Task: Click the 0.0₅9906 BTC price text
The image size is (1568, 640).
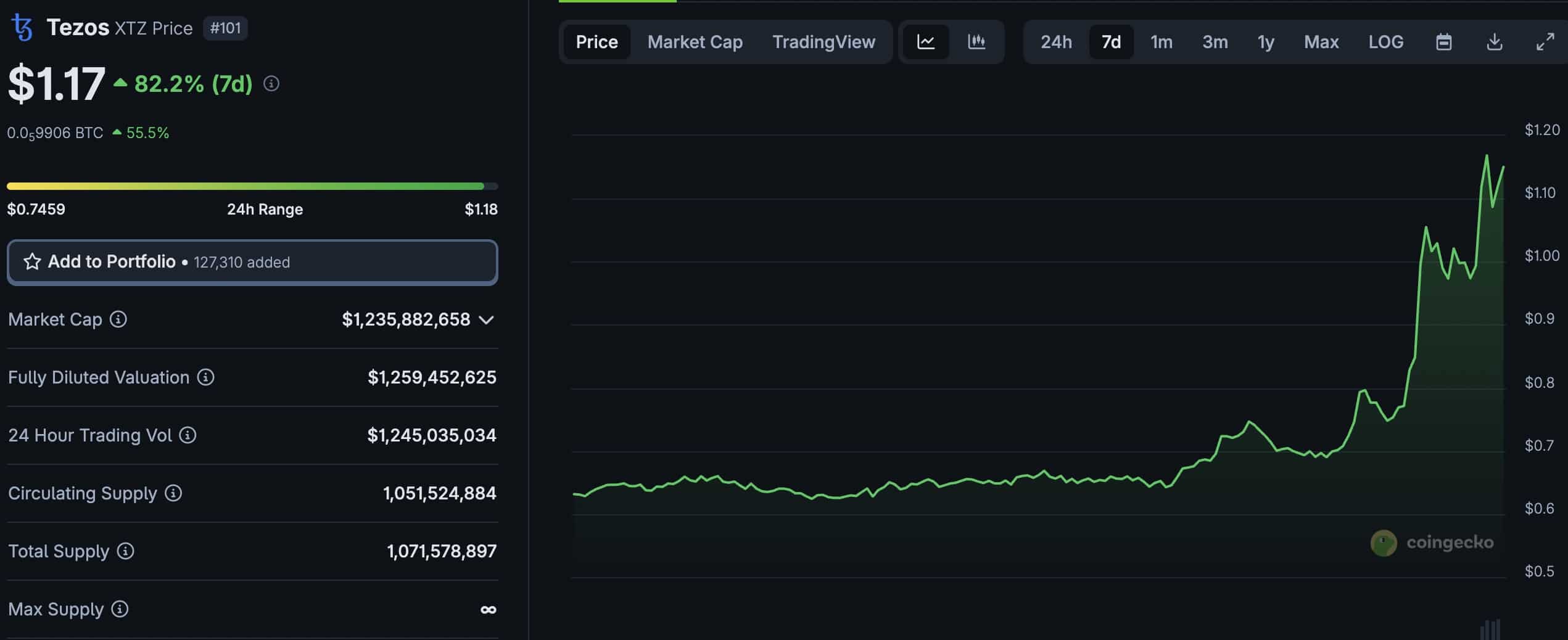Action: [x=55, y=133]
